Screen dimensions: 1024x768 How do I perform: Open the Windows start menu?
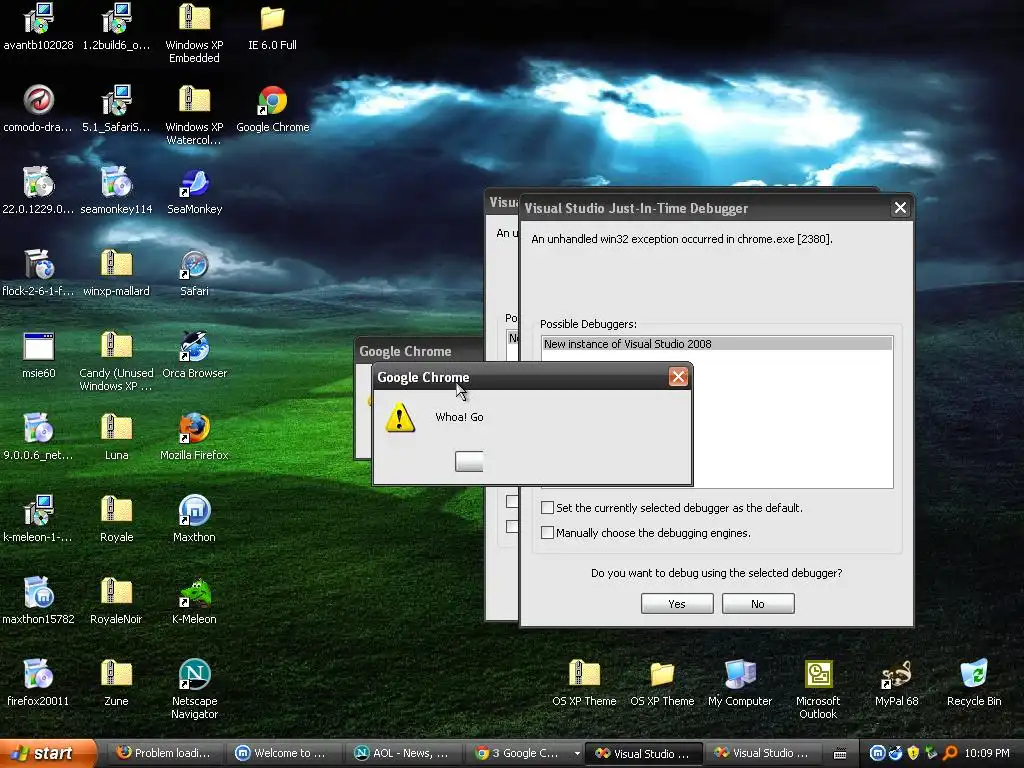(x=47, y=753)
